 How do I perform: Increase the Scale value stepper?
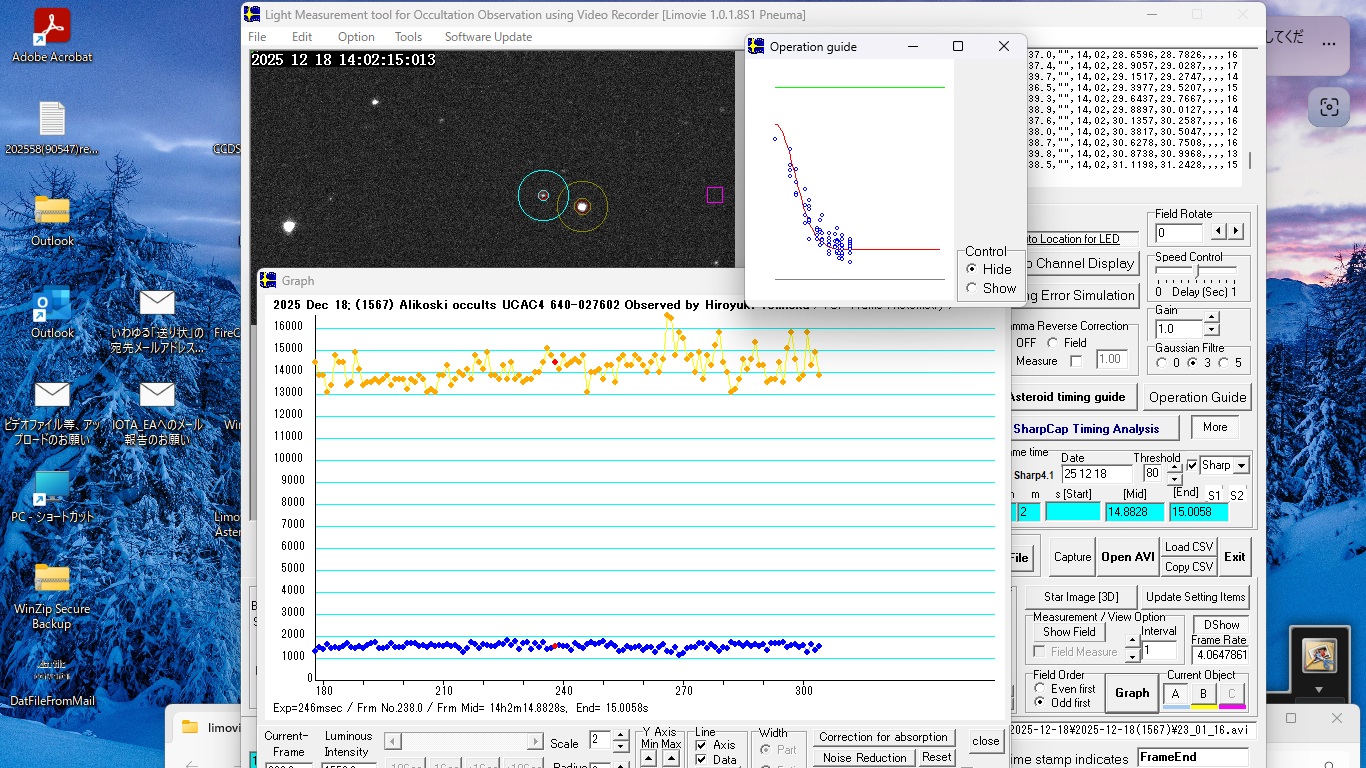point(622,736)
